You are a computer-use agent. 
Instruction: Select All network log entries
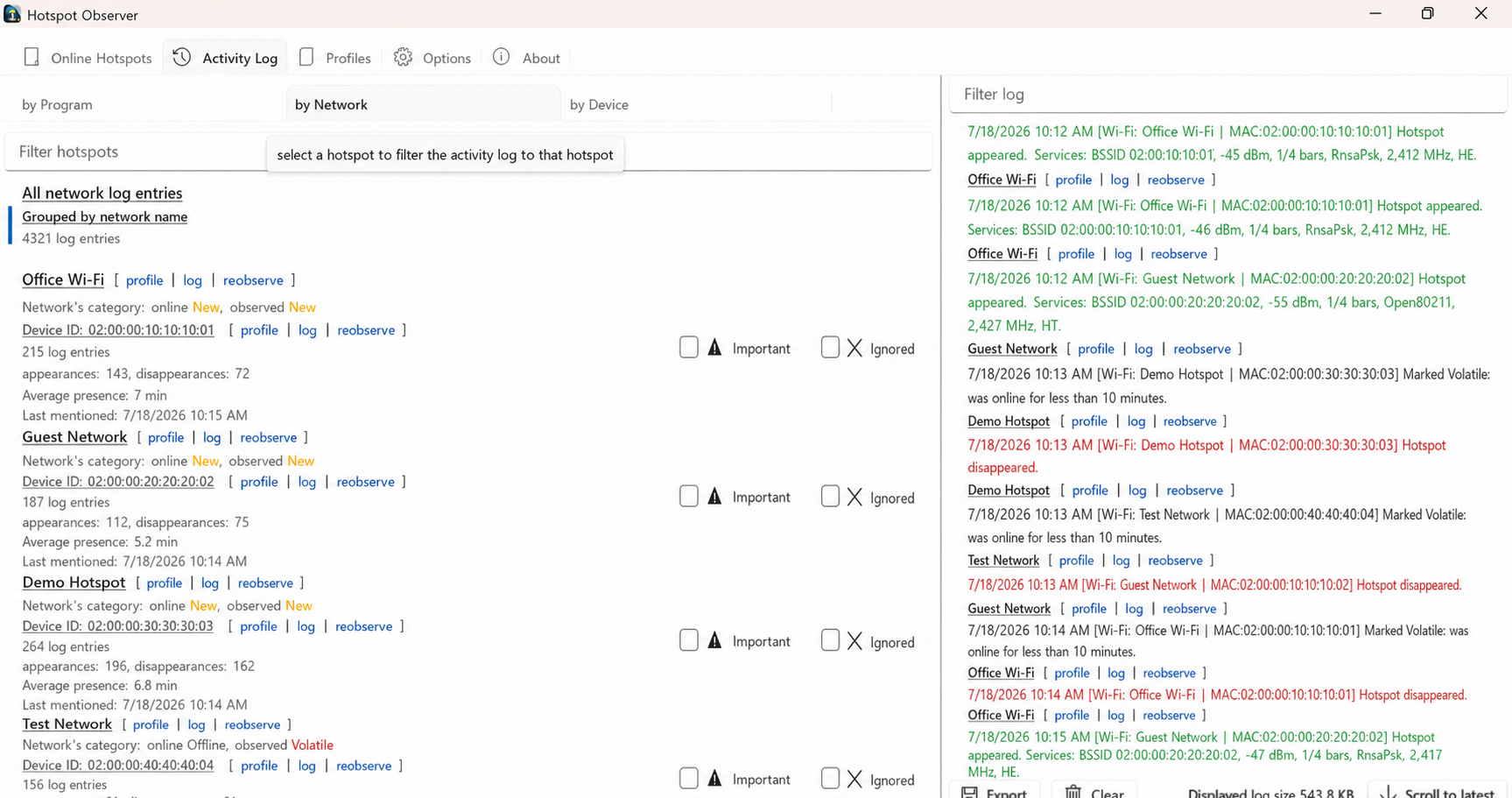coord(102,193)
